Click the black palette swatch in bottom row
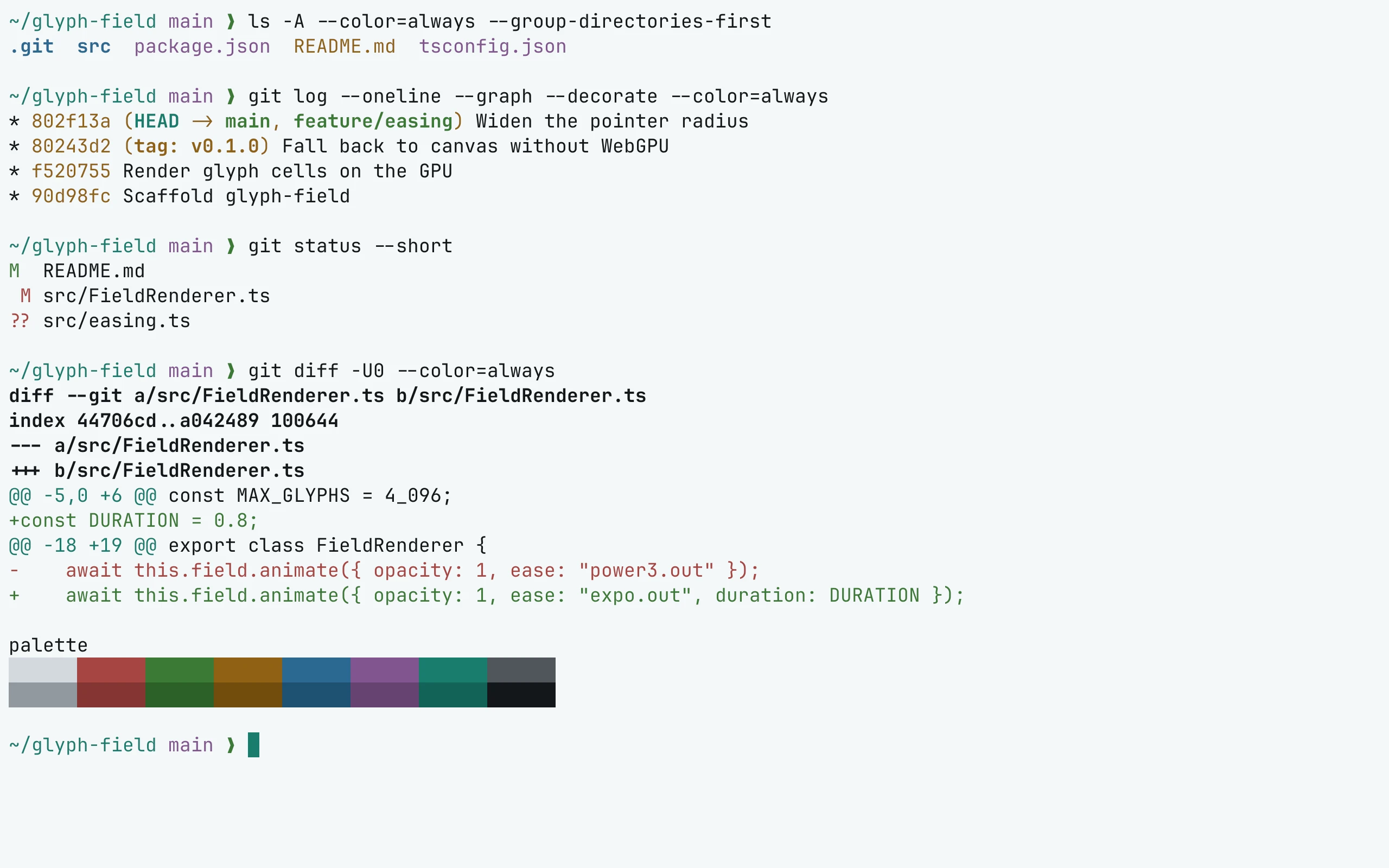 point(521,694)
